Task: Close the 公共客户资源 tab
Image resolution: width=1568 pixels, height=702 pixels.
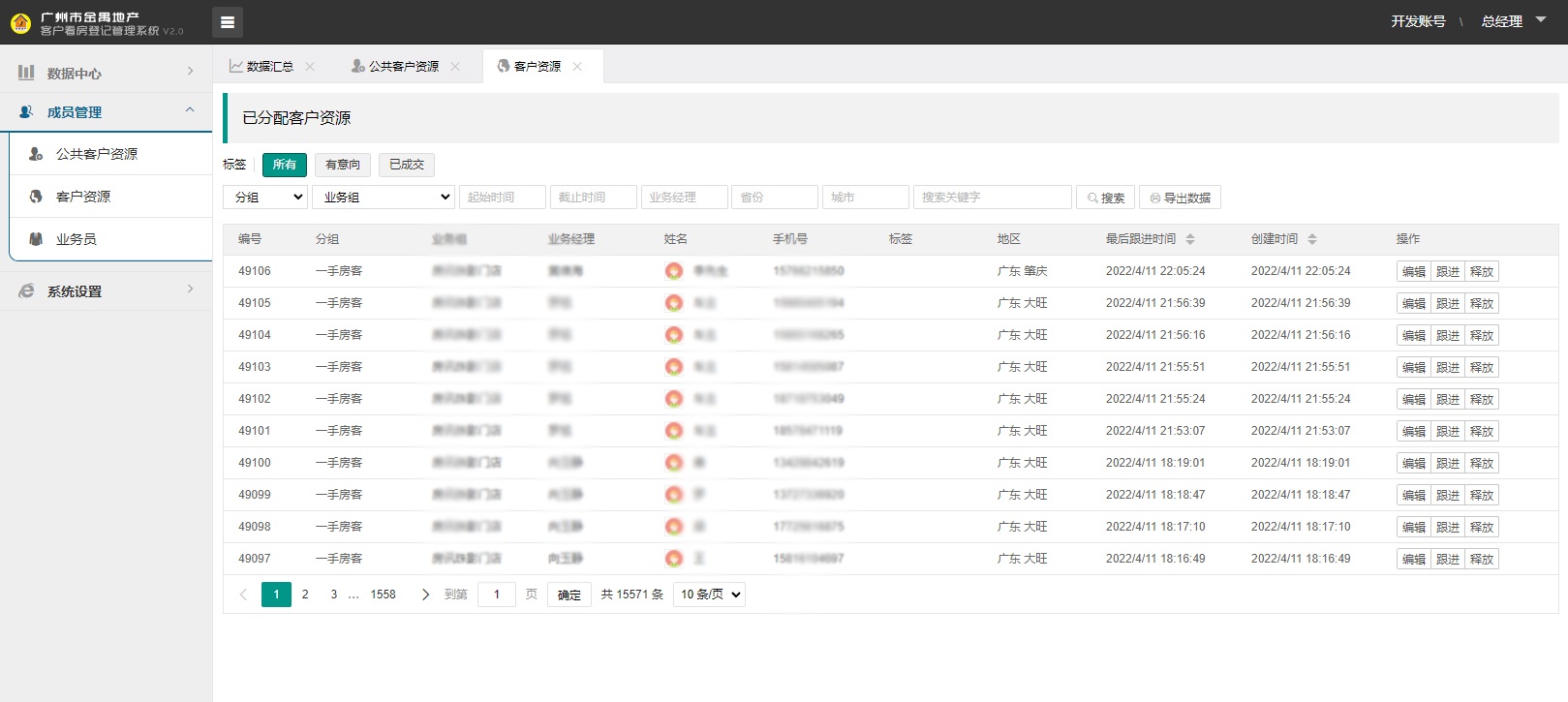Action: pos(455,67)
